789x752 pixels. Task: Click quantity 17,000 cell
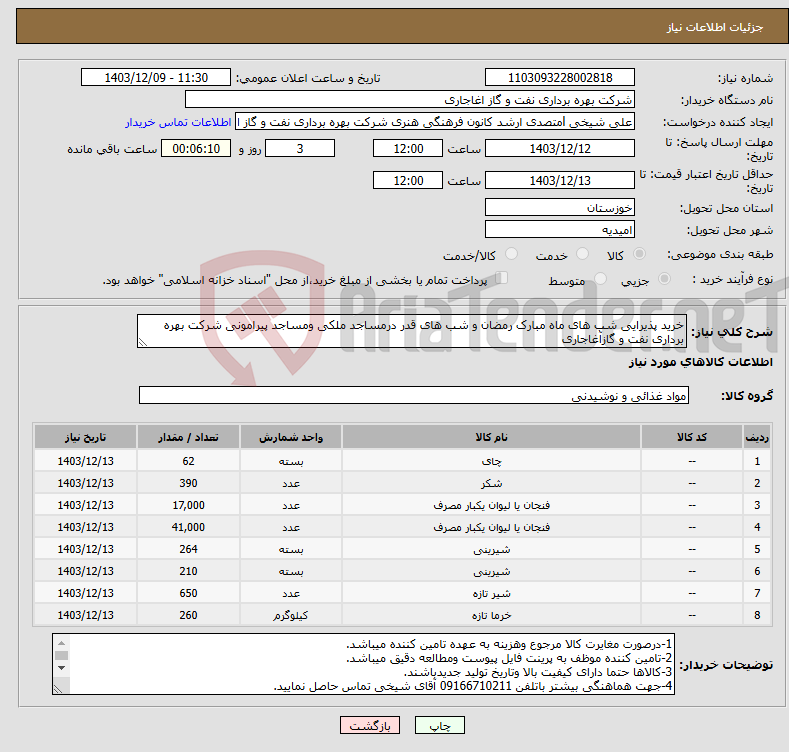(x=188, y=505)
